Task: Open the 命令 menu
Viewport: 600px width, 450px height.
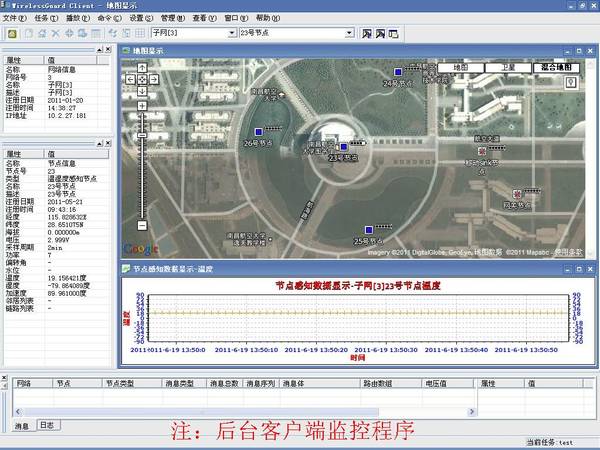Action: [x=109, y=18]
